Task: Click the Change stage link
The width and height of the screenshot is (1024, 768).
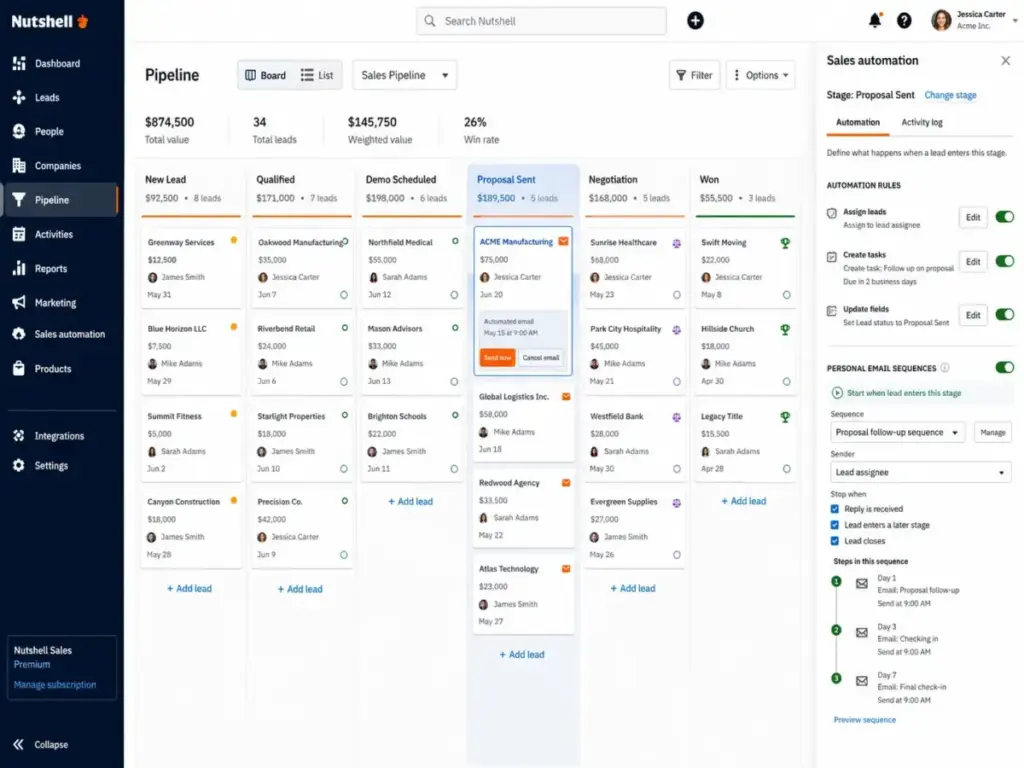Action: [x=950, y=95]
